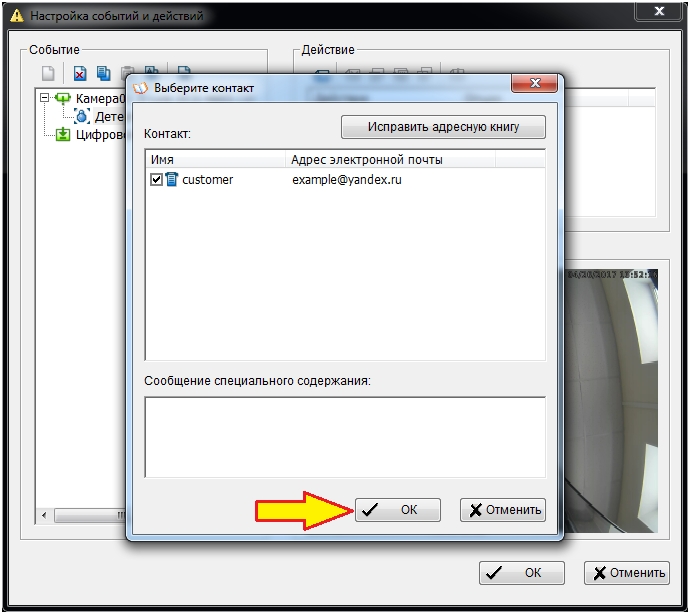Click the new event blank page icon

[x=48, y=72]
